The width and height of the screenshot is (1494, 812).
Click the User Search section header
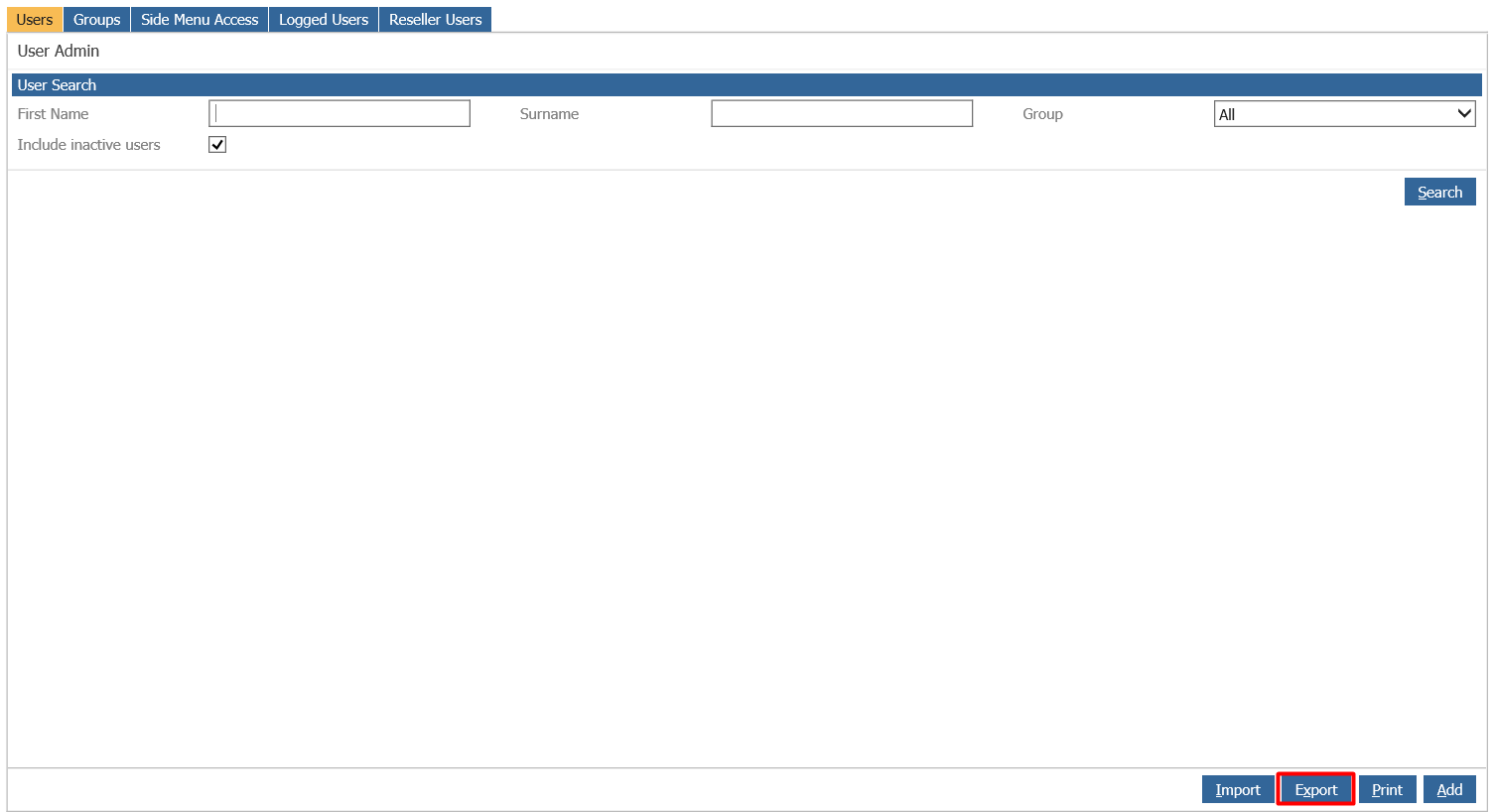pyautogui.click(x=747, y=84)
